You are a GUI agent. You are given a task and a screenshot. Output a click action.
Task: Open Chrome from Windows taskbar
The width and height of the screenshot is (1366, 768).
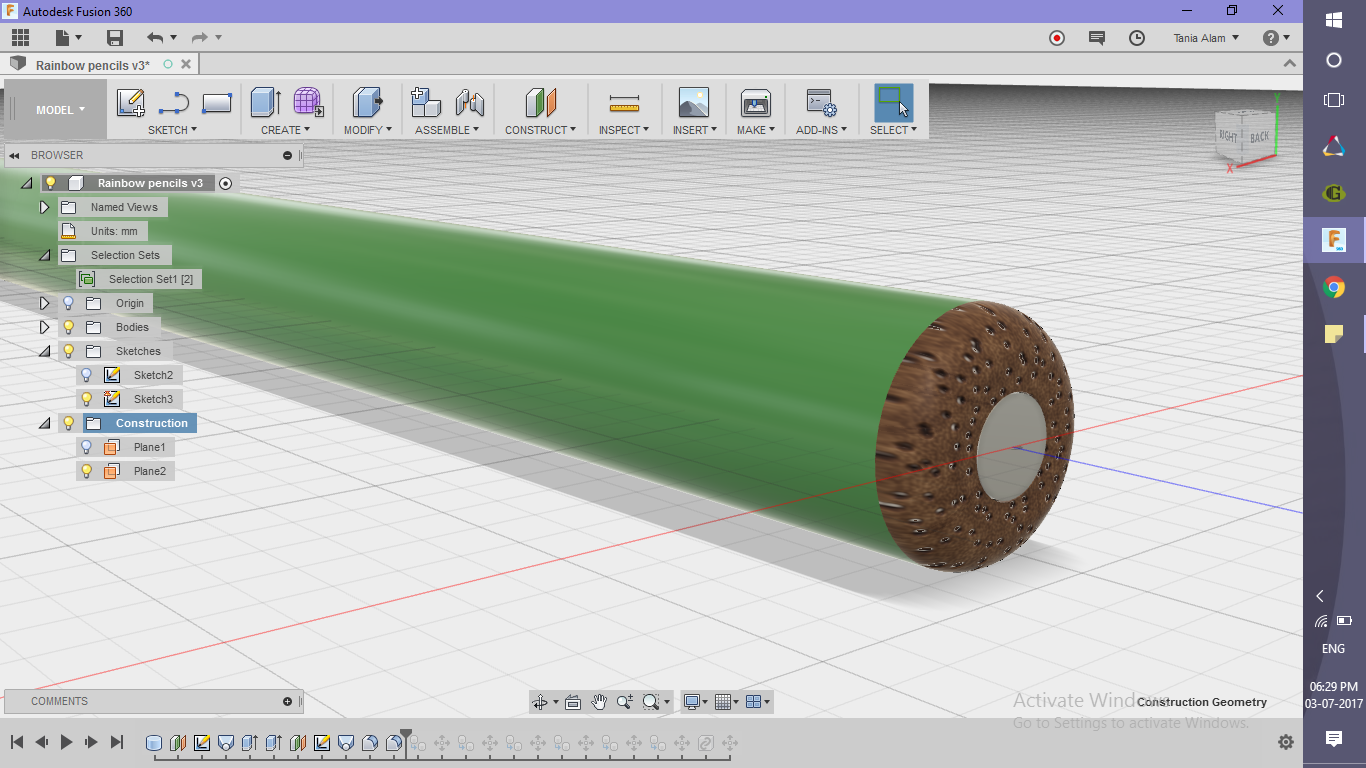[x=1334, y=288]
